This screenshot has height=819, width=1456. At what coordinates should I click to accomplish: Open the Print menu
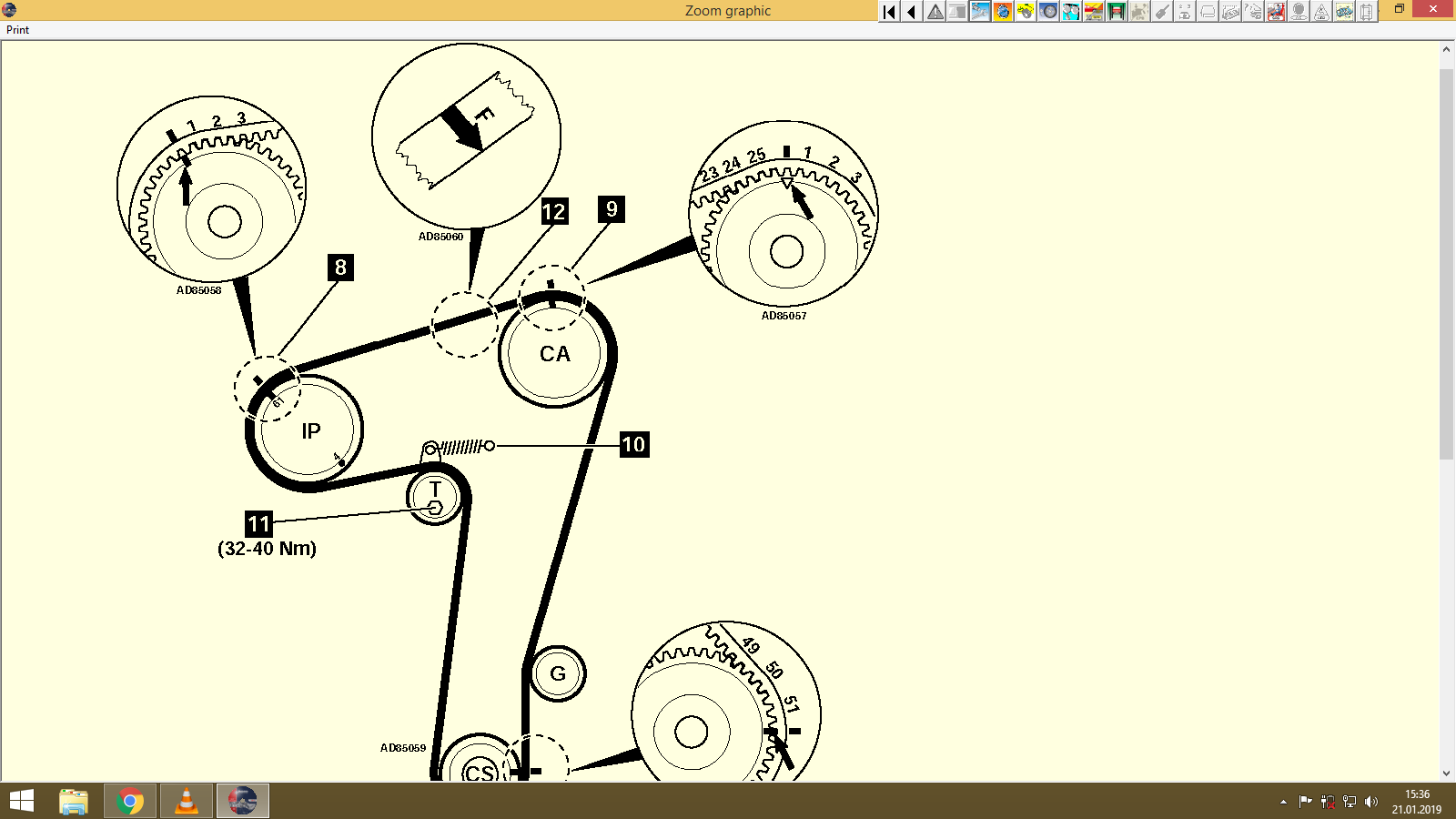pyautogui.click(x=16, y=29)
